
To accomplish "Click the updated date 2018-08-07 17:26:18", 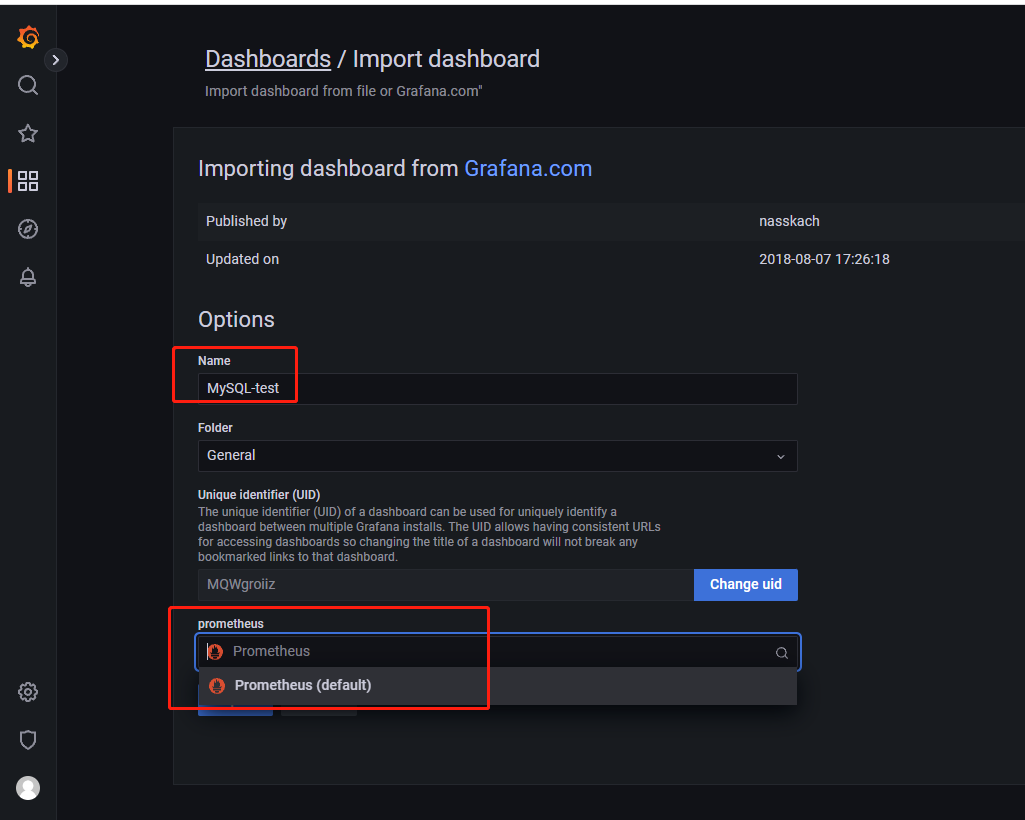I will pyautogui.click(x=824, y=260).
